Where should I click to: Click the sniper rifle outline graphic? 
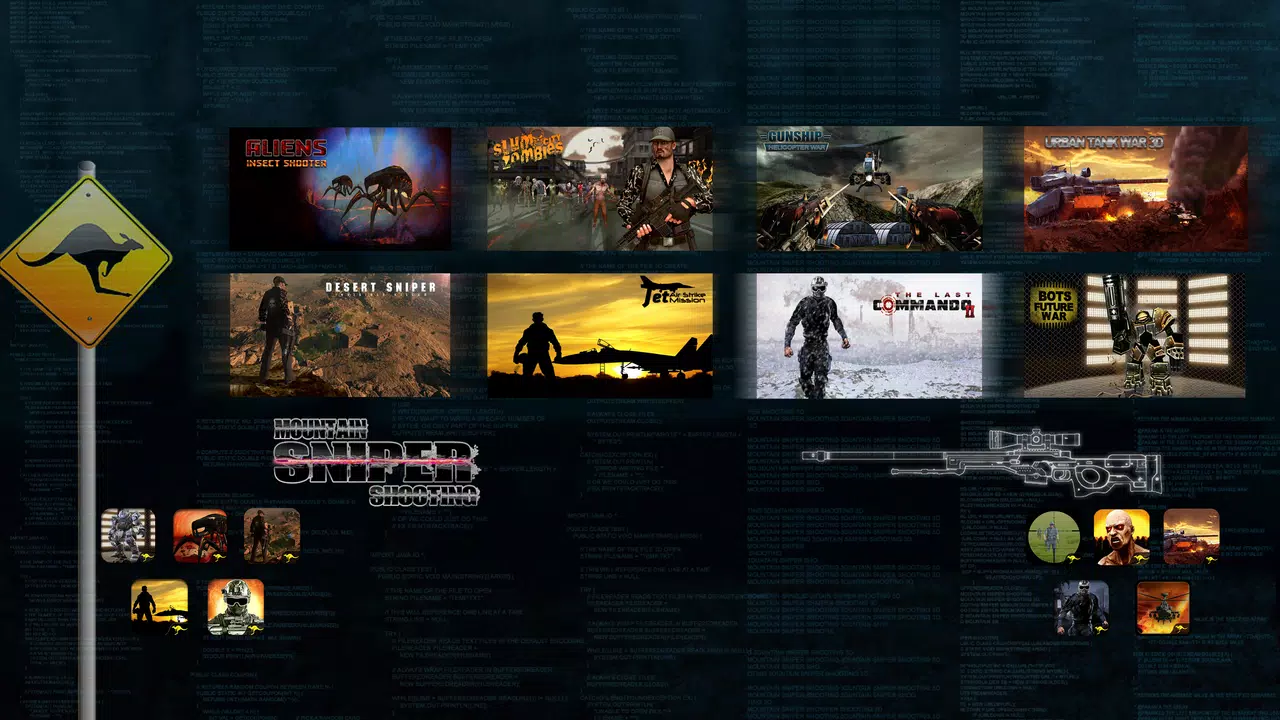tap(982, 461)
